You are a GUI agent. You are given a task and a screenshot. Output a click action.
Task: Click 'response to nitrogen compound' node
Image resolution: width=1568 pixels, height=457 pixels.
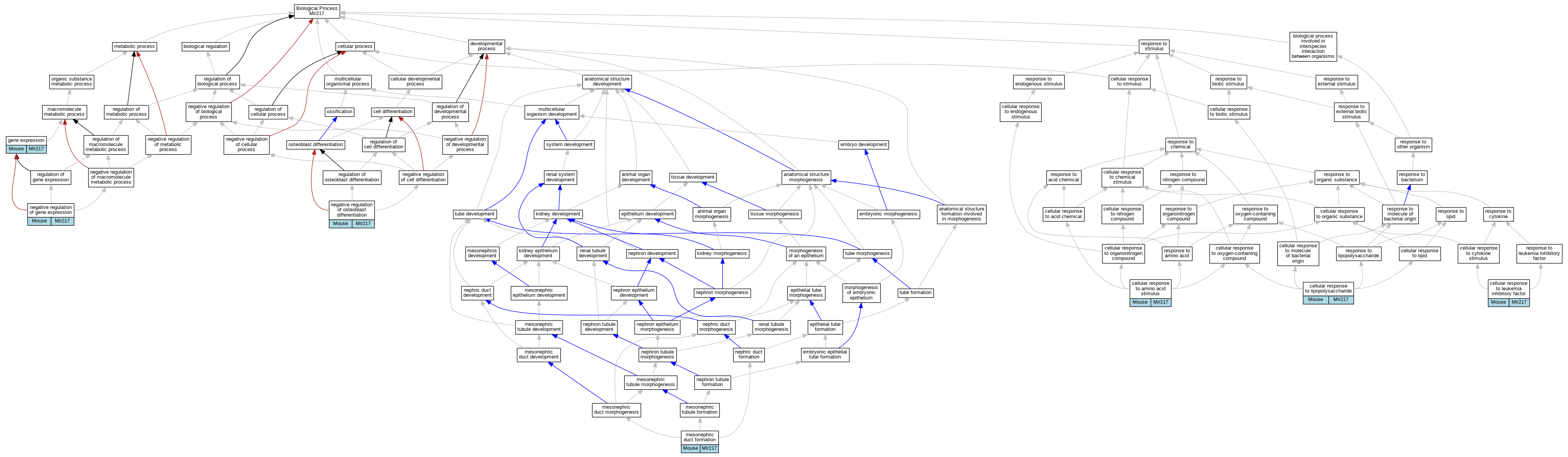pyautogui.click(x=1183, y=177)
